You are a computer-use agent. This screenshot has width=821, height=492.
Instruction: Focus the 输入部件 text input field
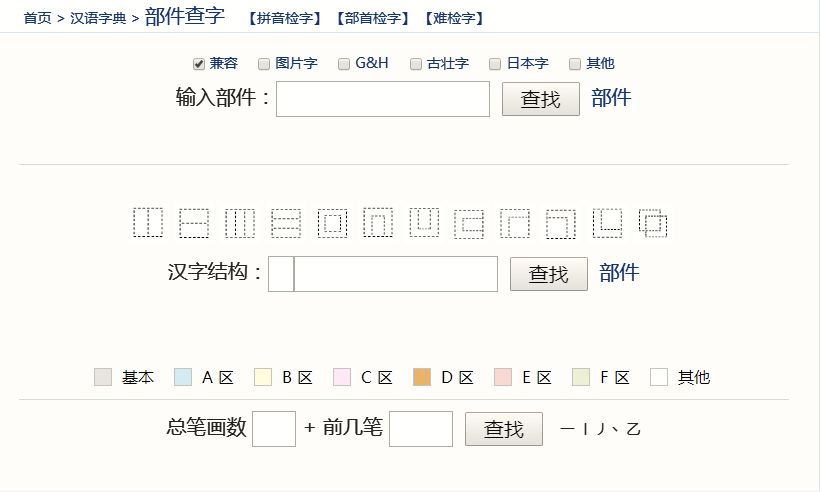pyautogui.click(x=382, y=99)
